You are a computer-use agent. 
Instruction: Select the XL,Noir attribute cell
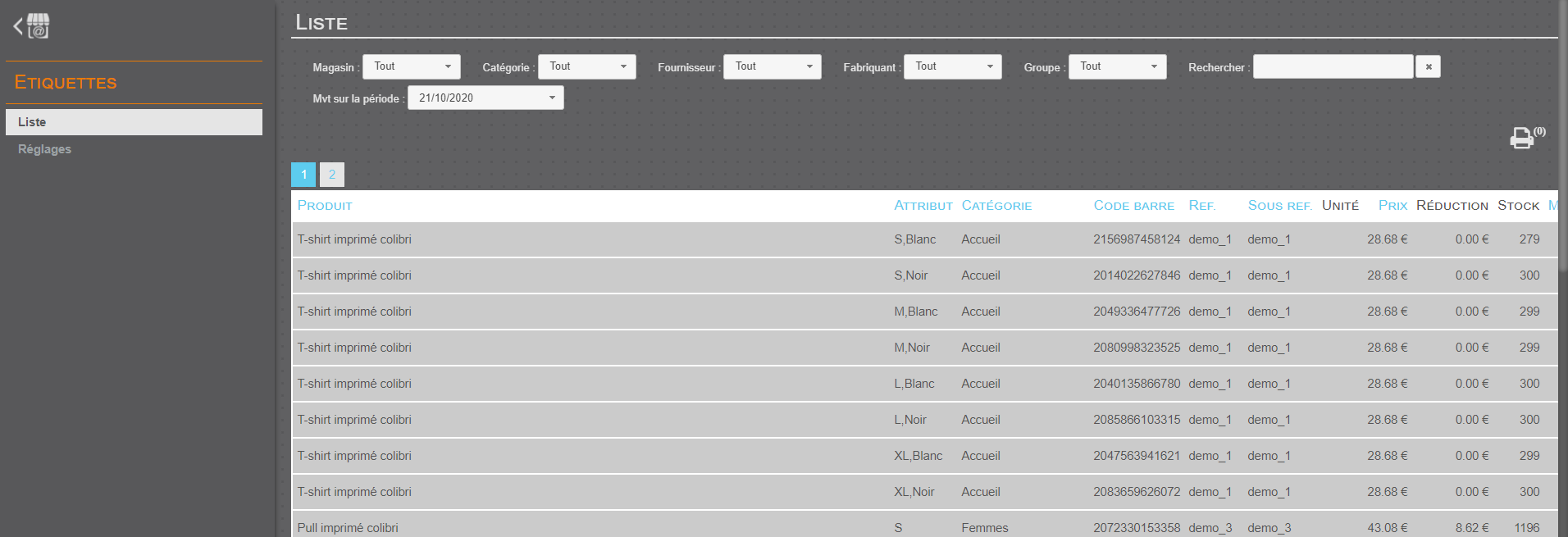pos(914,492)
